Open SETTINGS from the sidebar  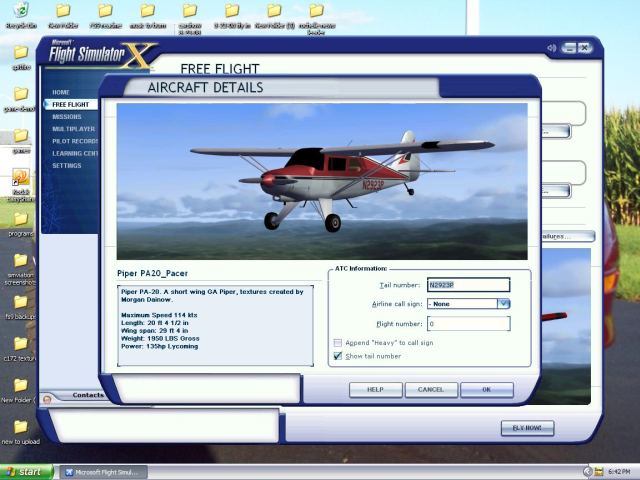[67, 166]
